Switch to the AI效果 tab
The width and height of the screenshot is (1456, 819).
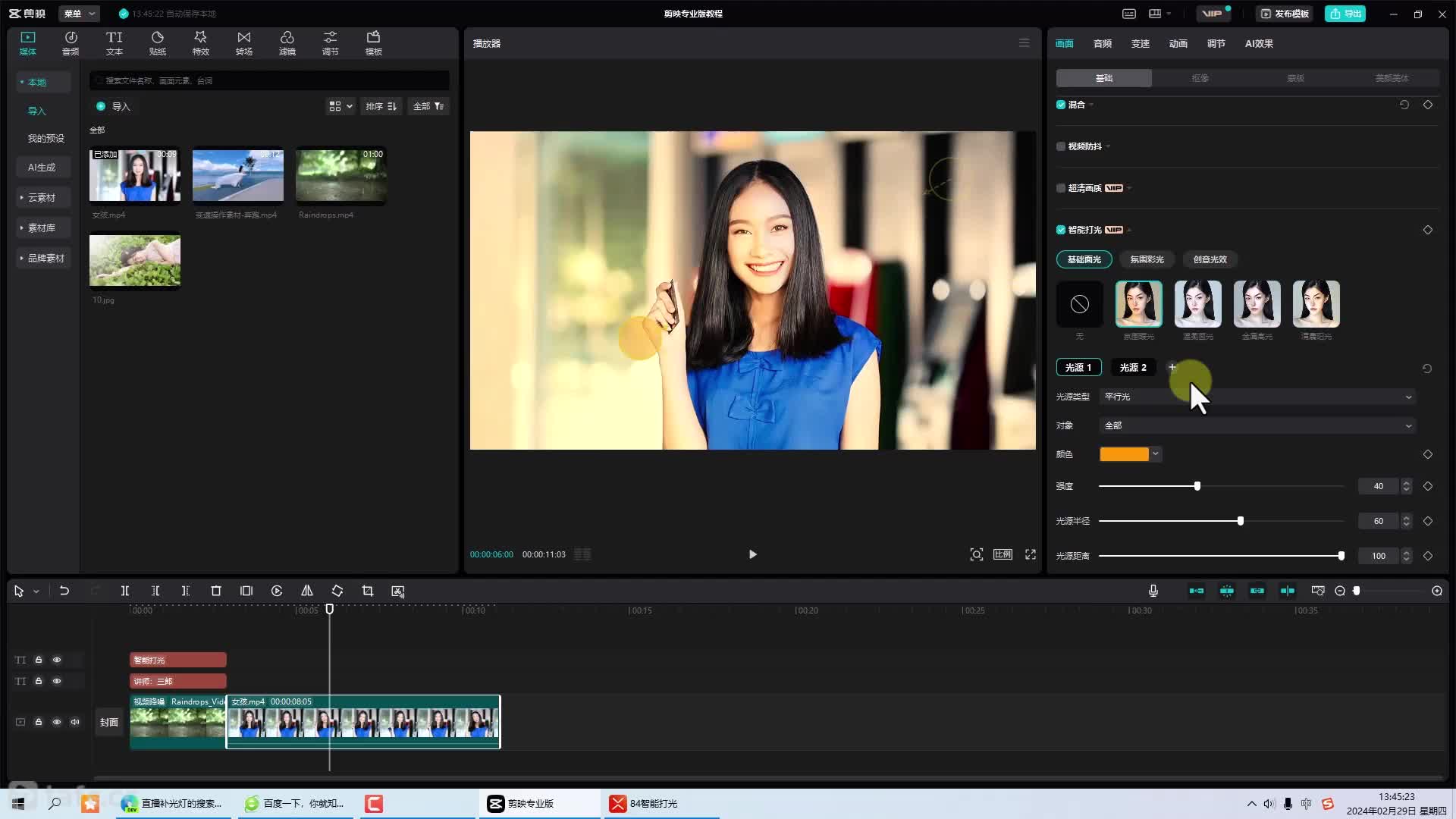(x=1259, y=43)
